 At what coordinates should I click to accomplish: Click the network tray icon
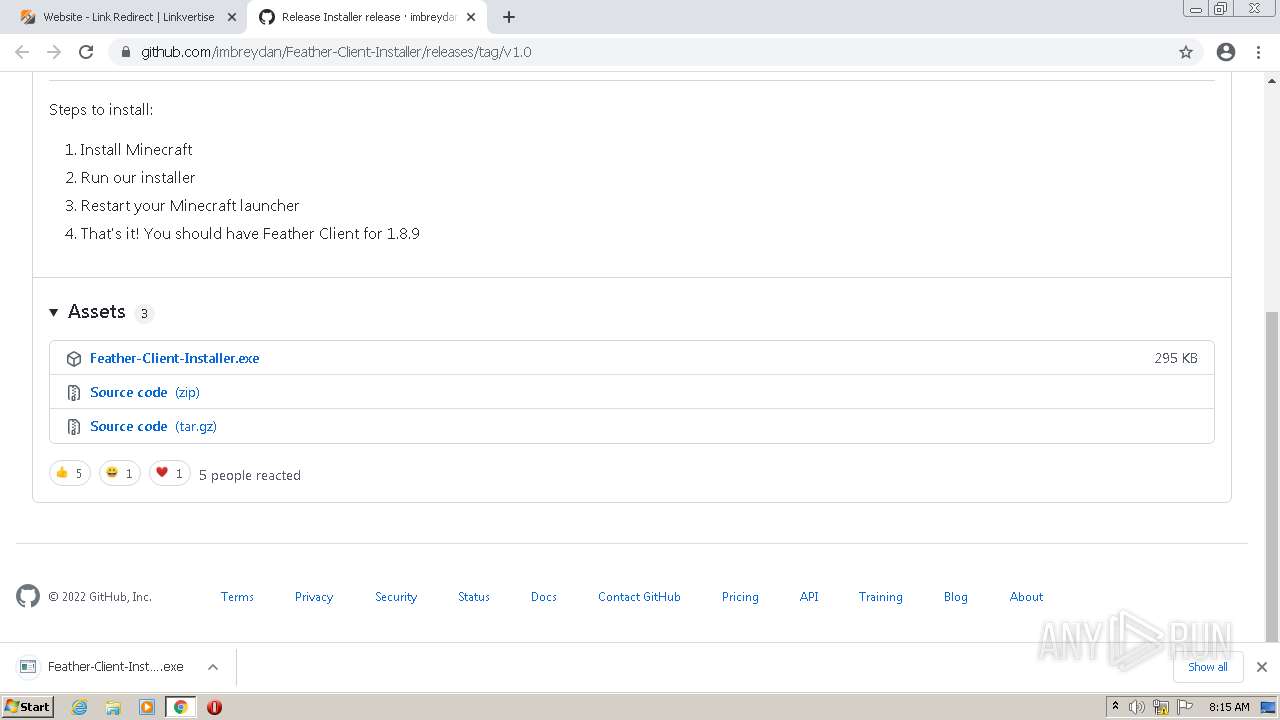1161,707
